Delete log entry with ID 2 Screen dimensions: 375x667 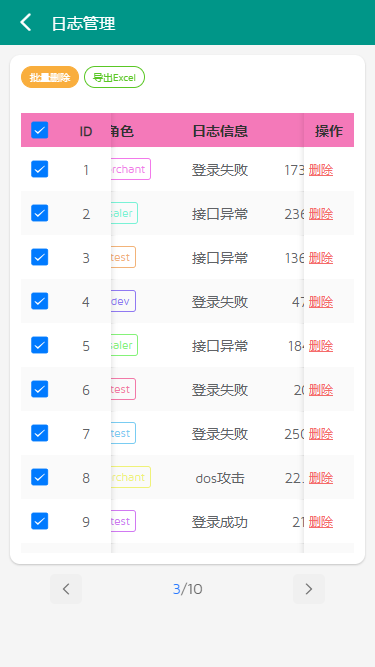(x=321, y=214)
